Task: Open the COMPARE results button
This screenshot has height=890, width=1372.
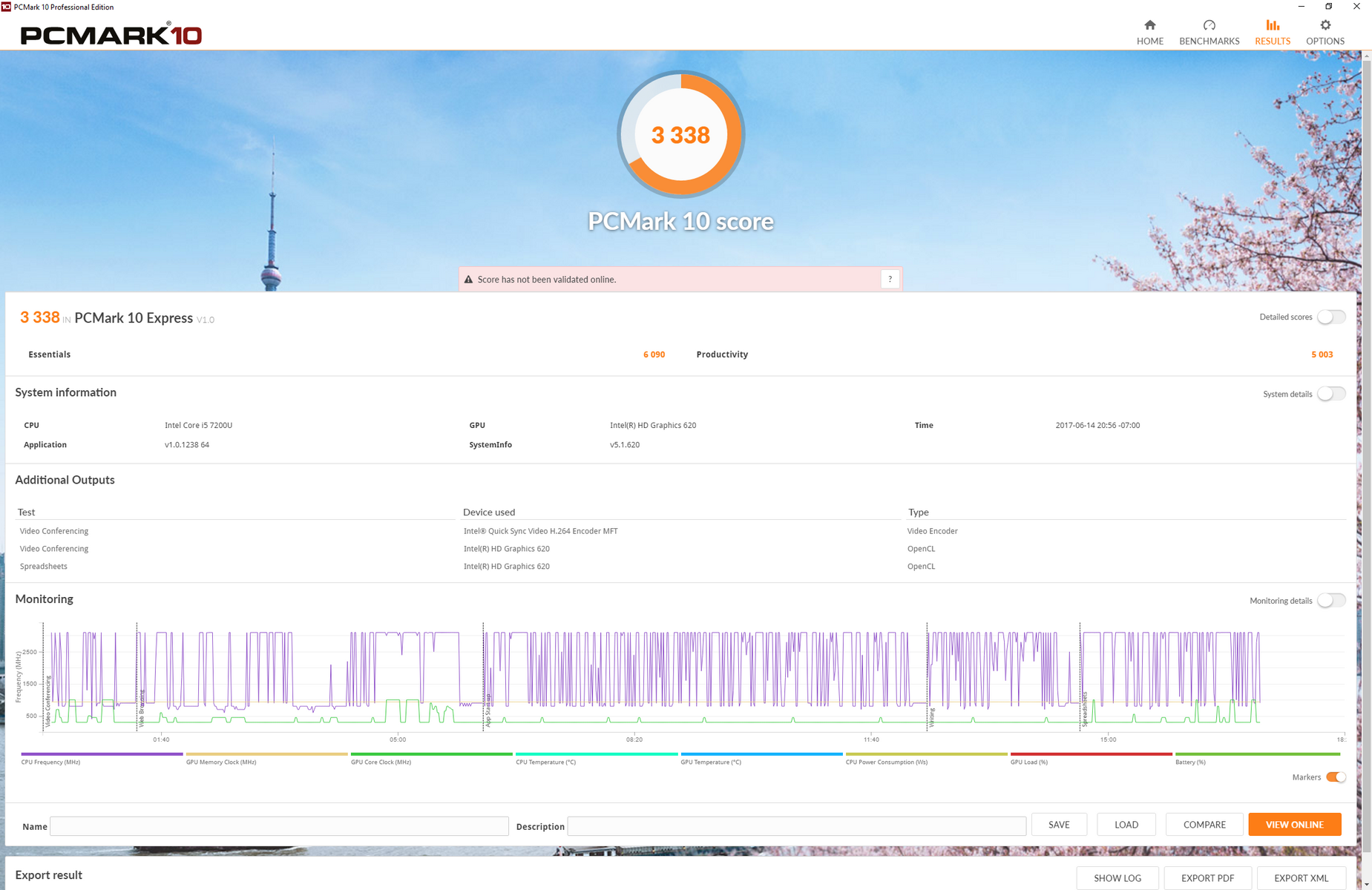Action: [x=1204, y=825]
